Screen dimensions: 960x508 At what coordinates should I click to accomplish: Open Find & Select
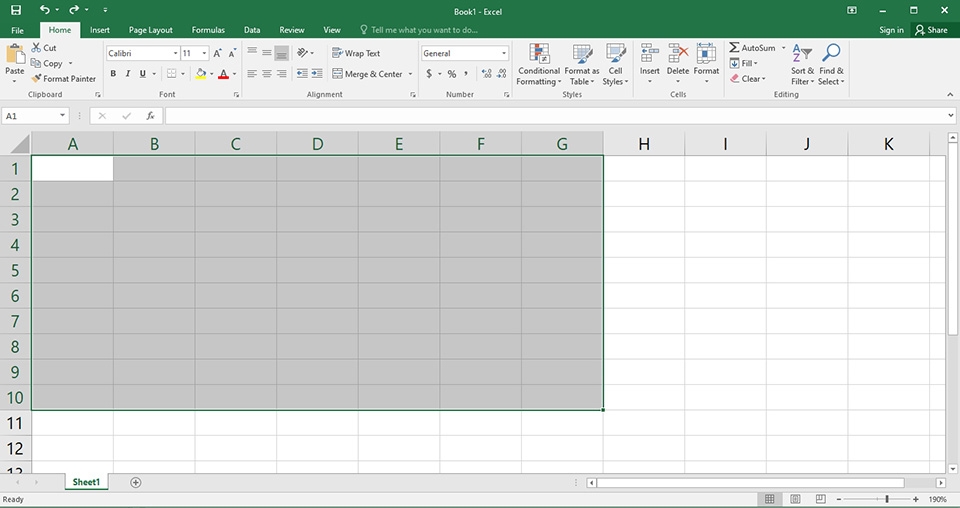click(831, 65)
